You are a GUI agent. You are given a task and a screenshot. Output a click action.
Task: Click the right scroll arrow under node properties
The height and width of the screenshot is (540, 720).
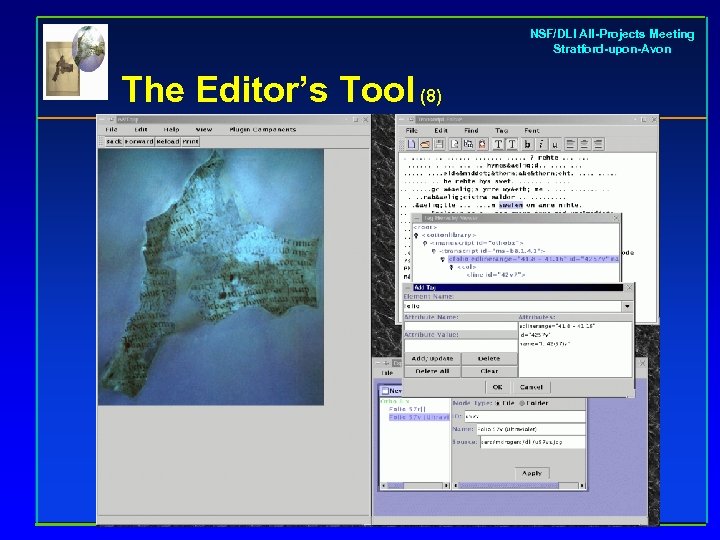click(x=582, y=485)
